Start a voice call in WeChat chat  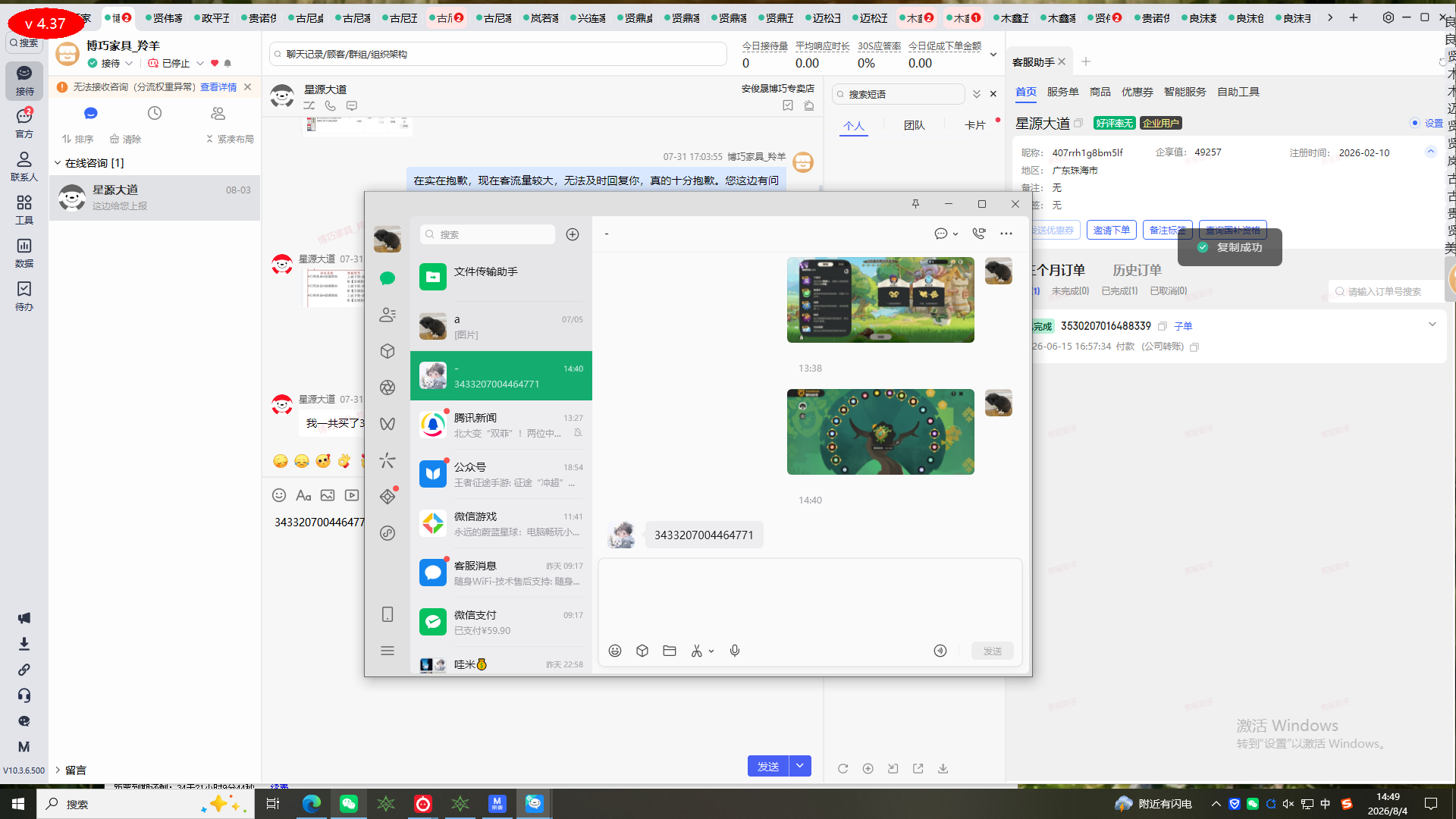coord(979,234)
